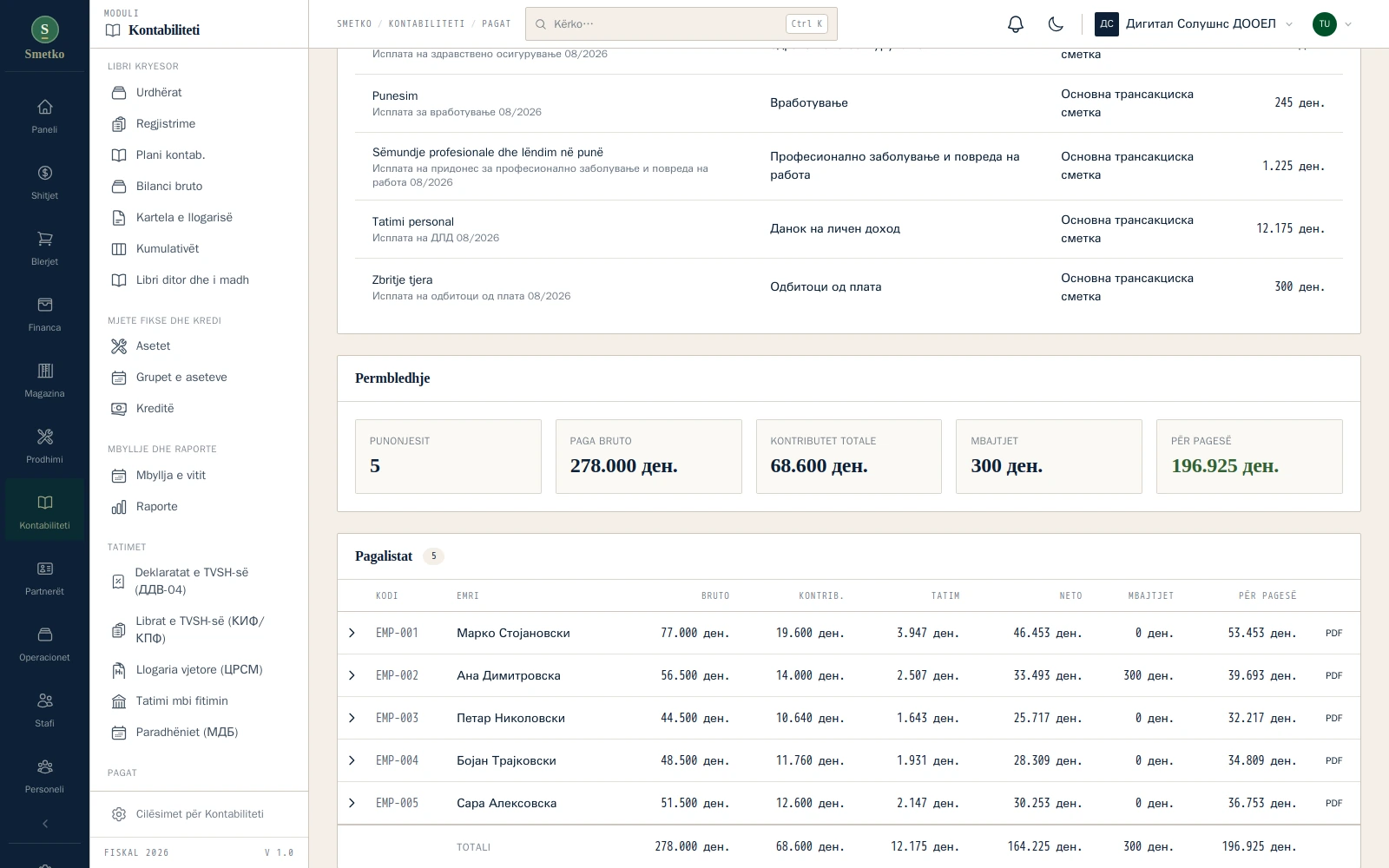Open Deklaratat e TVSH-së (ДДВ-04)
The width and height of the screenshot is (1389, 868).
199,582
